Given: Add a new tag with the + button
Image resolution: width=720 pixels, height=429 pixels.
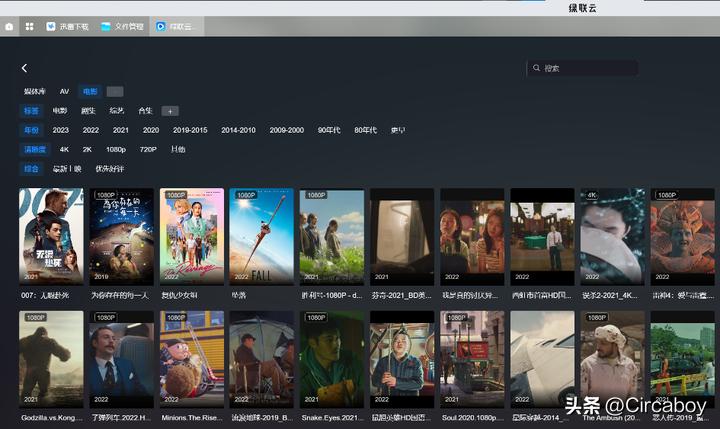Looking at the screenshot, I should 170,111.
